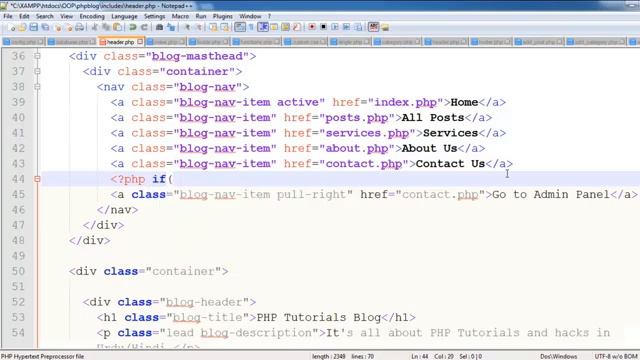
Task: Close the active header.php tab via its X
Action: pyautogui.click(x=140, y=42)
